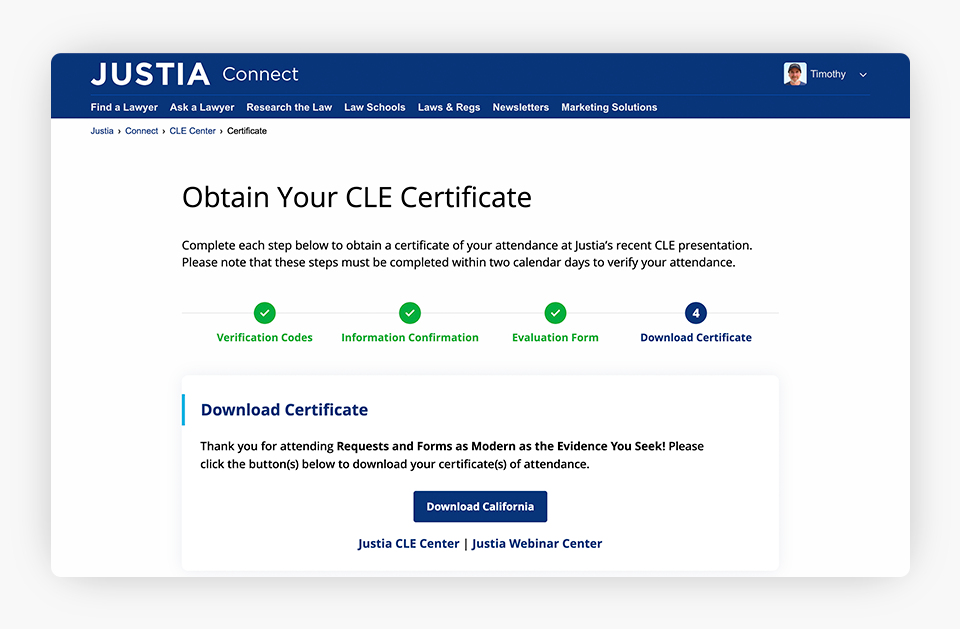Select the step 4 circle indicator
The width and height of the screenshot is (960, 629).
[696, 313]
